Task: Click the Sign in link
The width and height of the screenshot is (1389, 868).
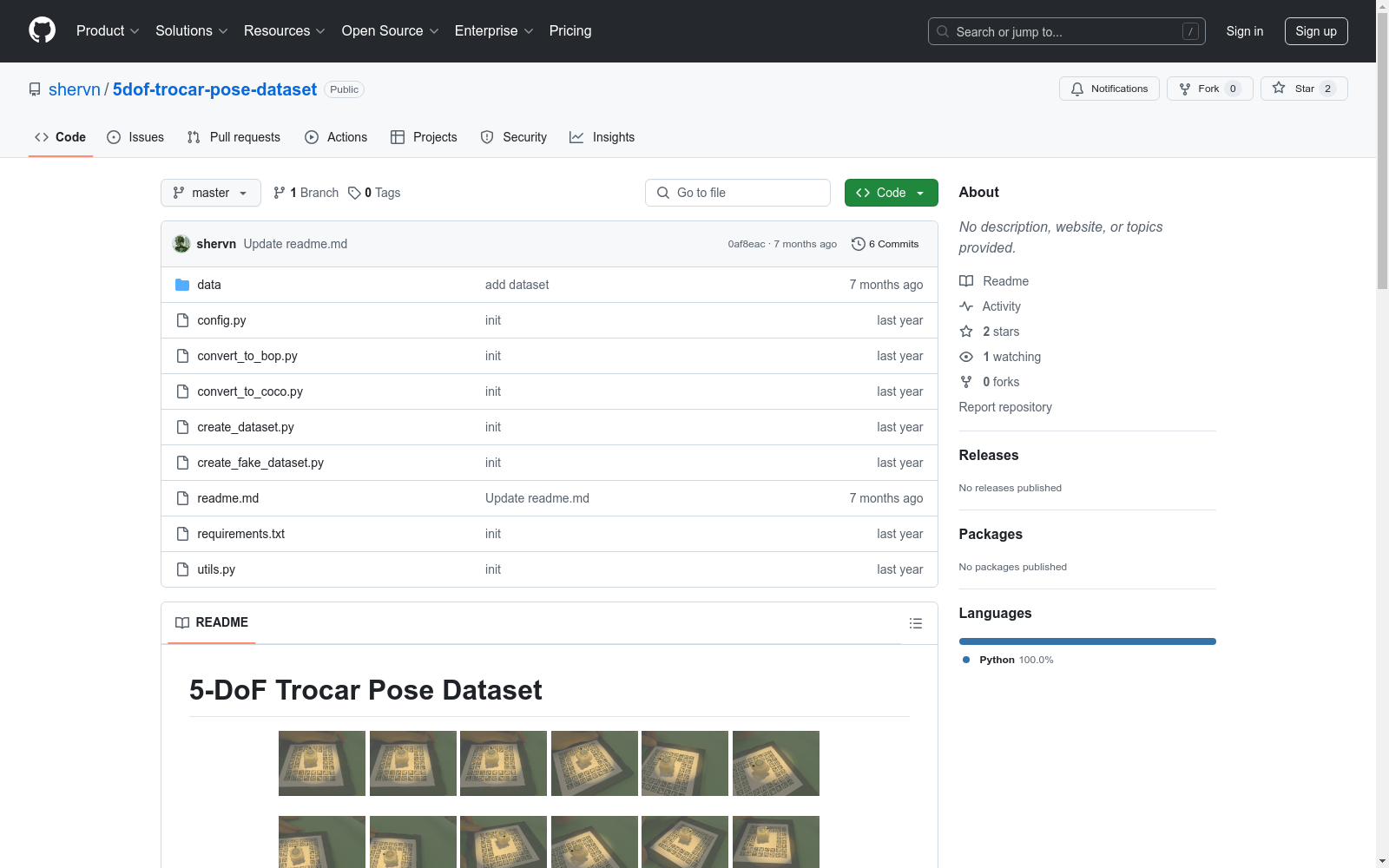Action: click(1244, 31)
